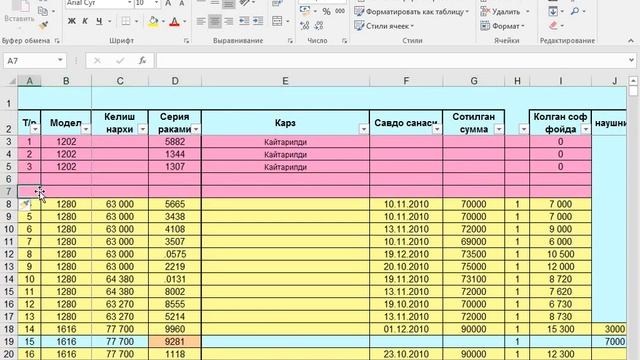The image size is (640, 360).
Task: Open merge cells dropdown arrow
Action: pyautogui.click(x=288, y=21)
